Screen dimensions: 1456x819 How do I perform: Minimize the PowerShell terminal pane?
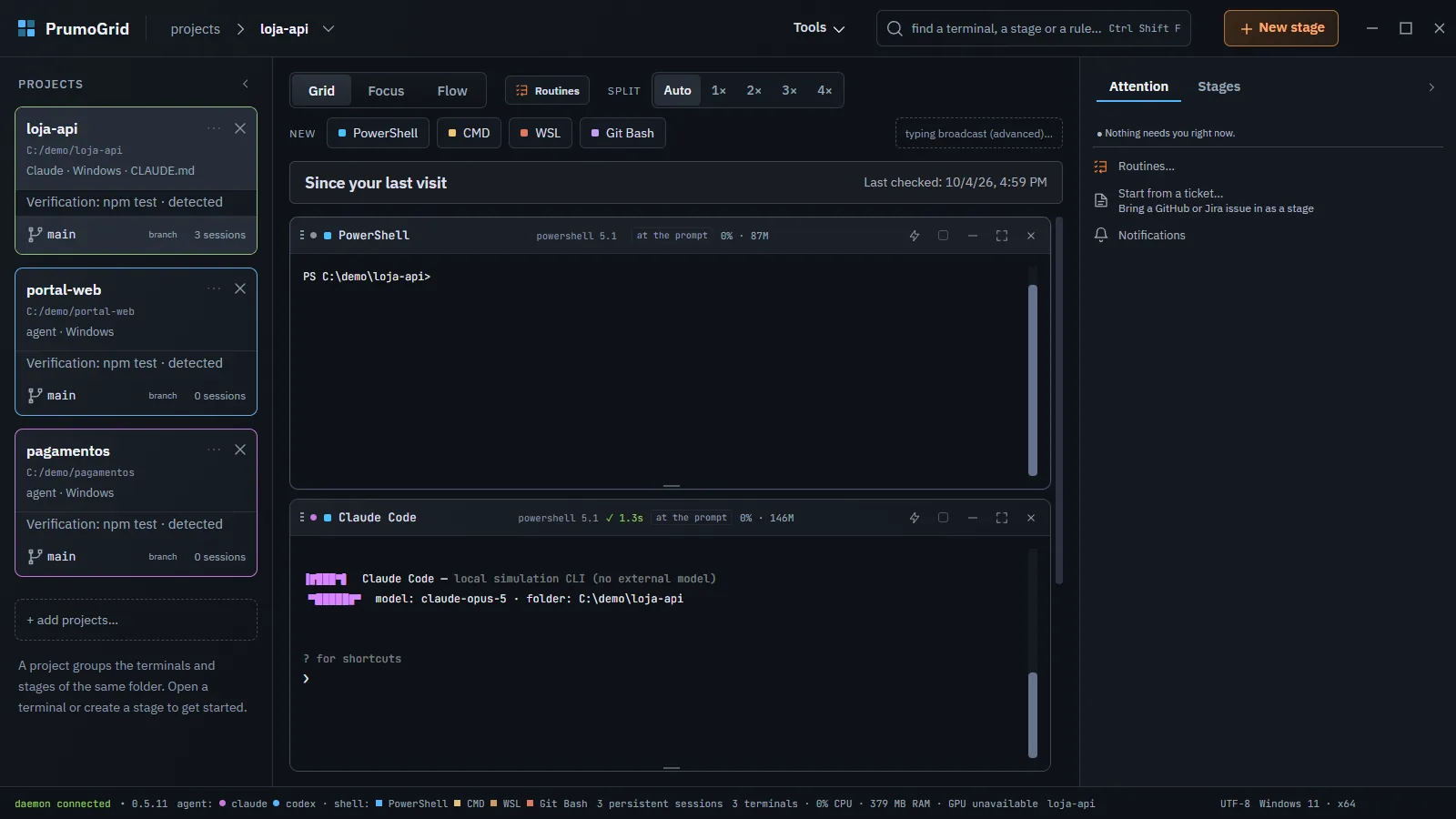tap(973, 236)
